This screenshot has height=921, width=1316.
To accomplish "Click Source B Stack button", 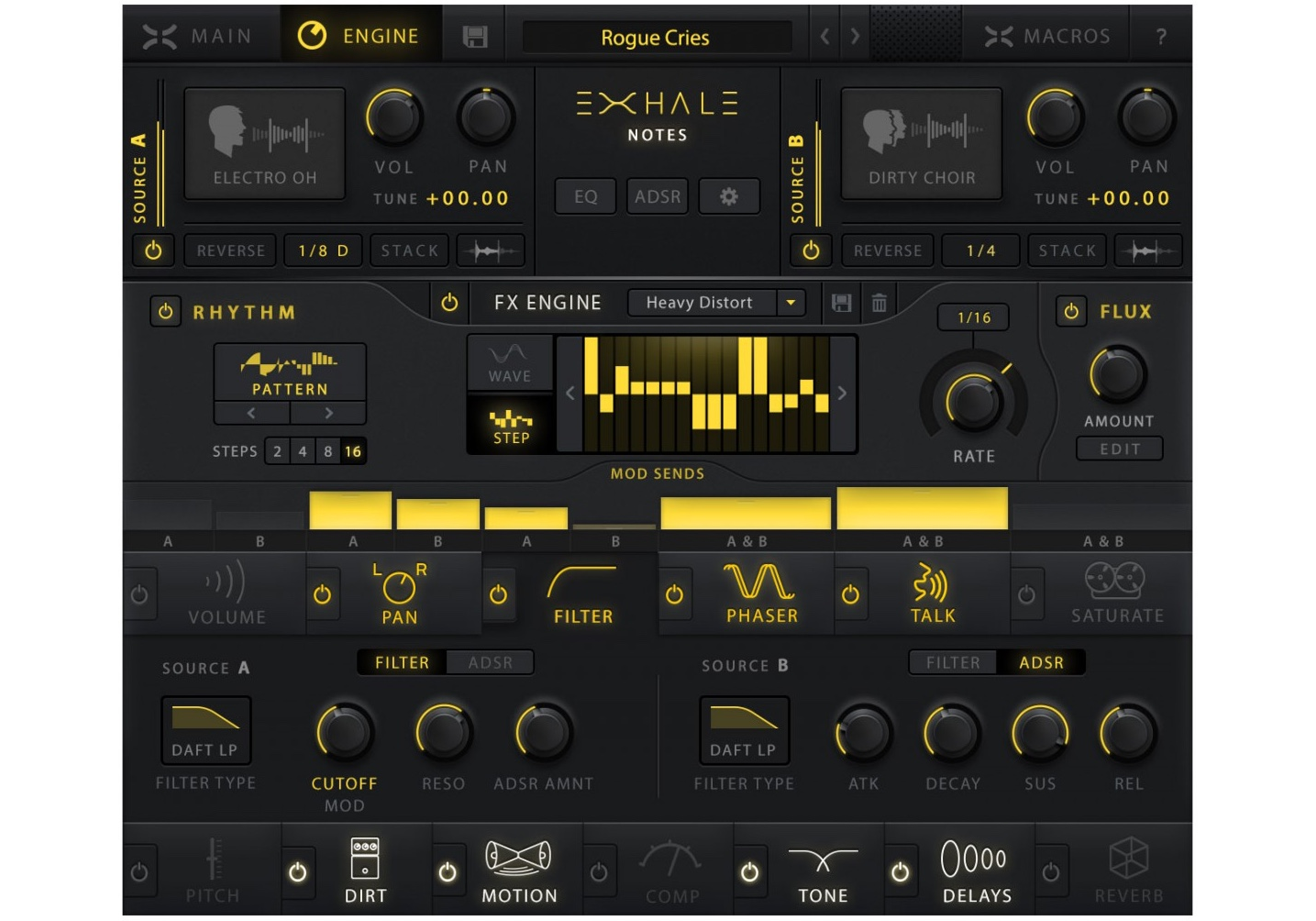I will (1067, 250).
